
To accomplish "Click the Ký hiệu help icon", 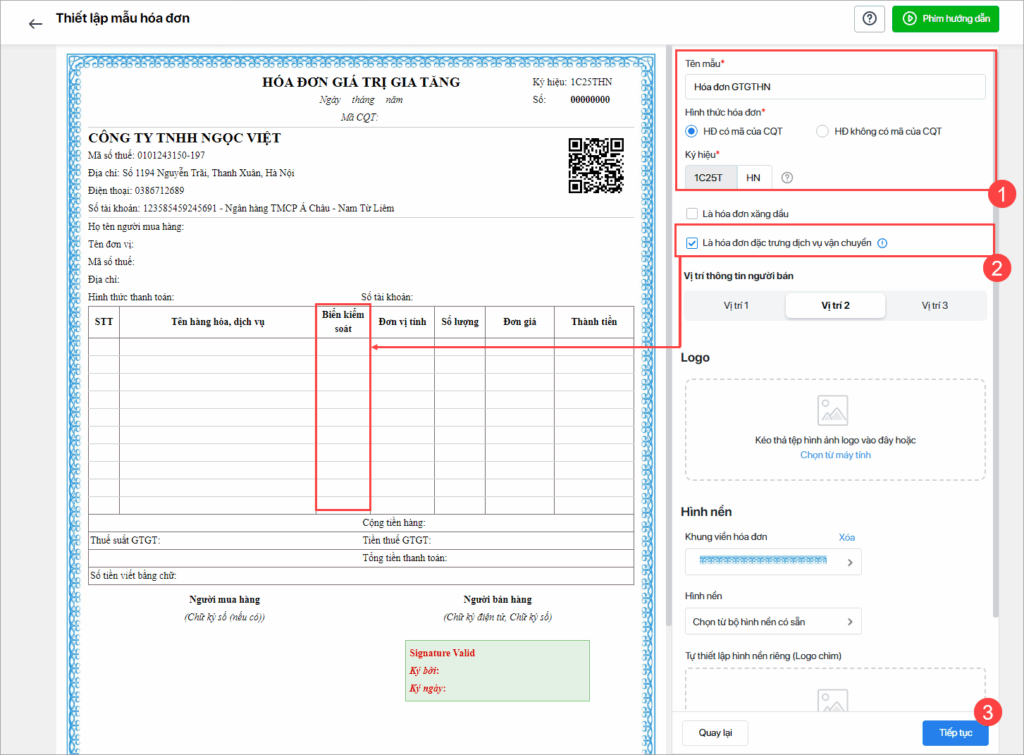I will [787, 178].
